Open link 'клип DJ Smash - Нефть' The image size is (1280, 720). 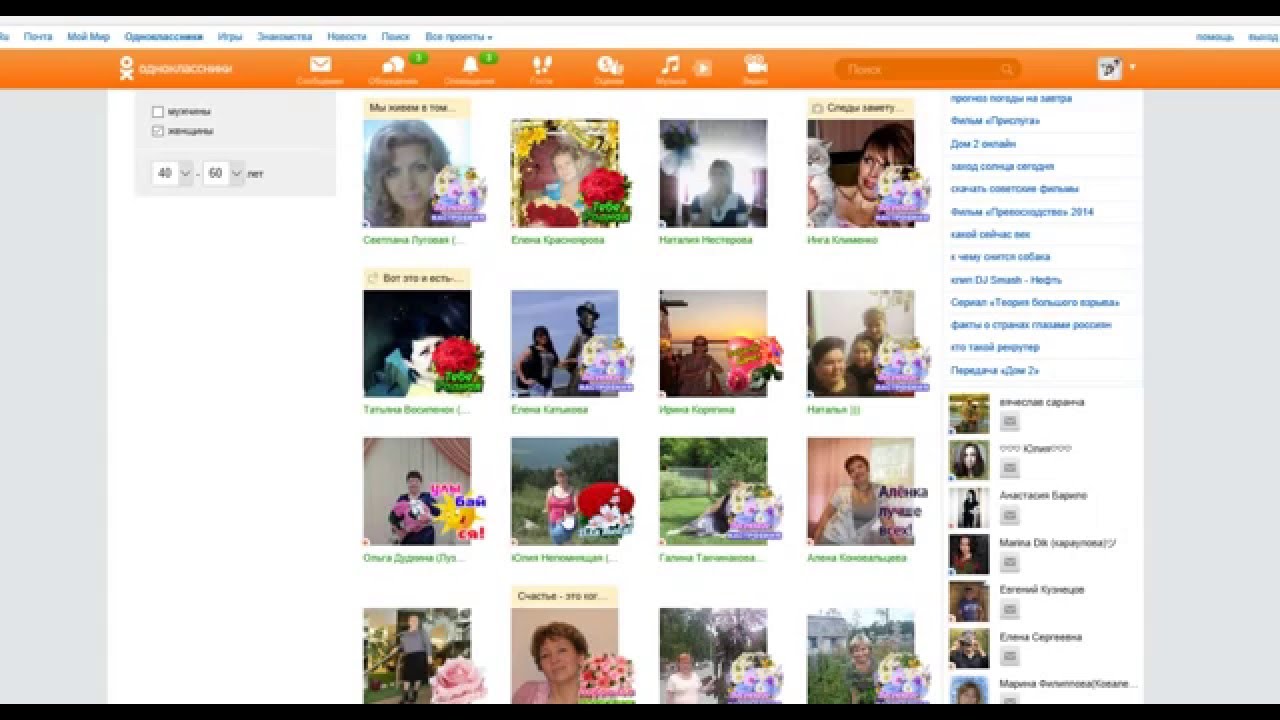tap(1006, 280)
